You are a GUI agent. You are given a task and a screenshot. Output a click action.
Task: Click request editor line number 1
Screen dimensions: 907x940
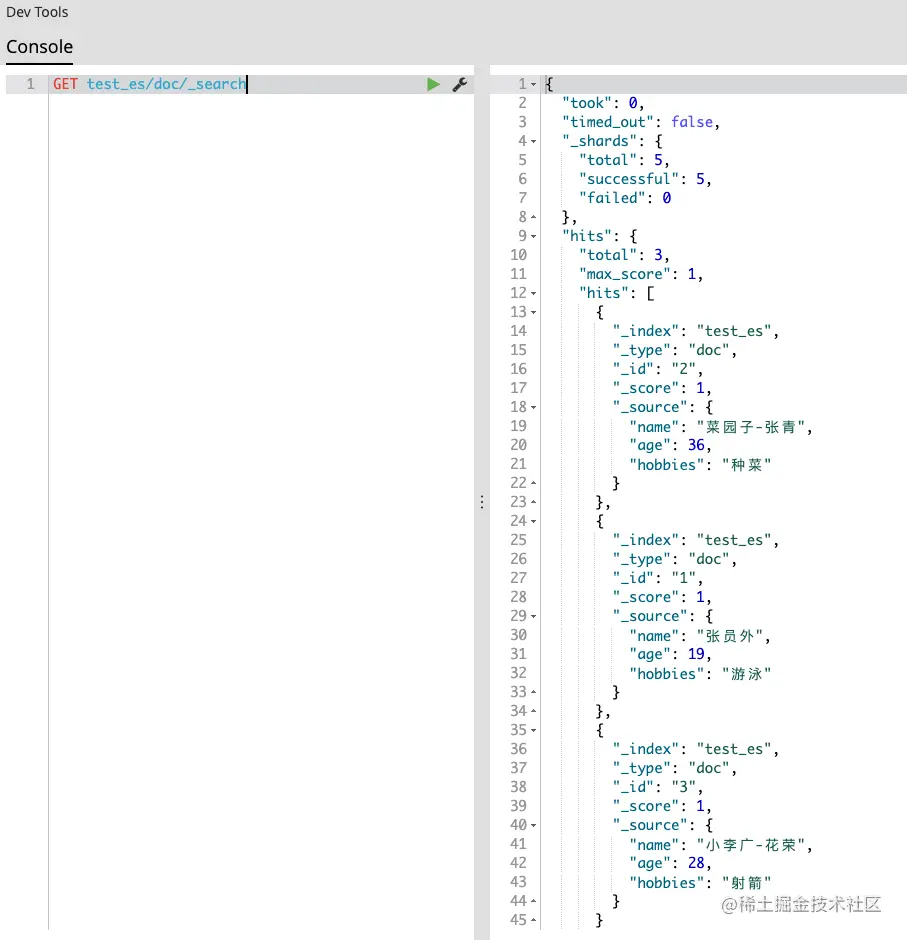31,84
